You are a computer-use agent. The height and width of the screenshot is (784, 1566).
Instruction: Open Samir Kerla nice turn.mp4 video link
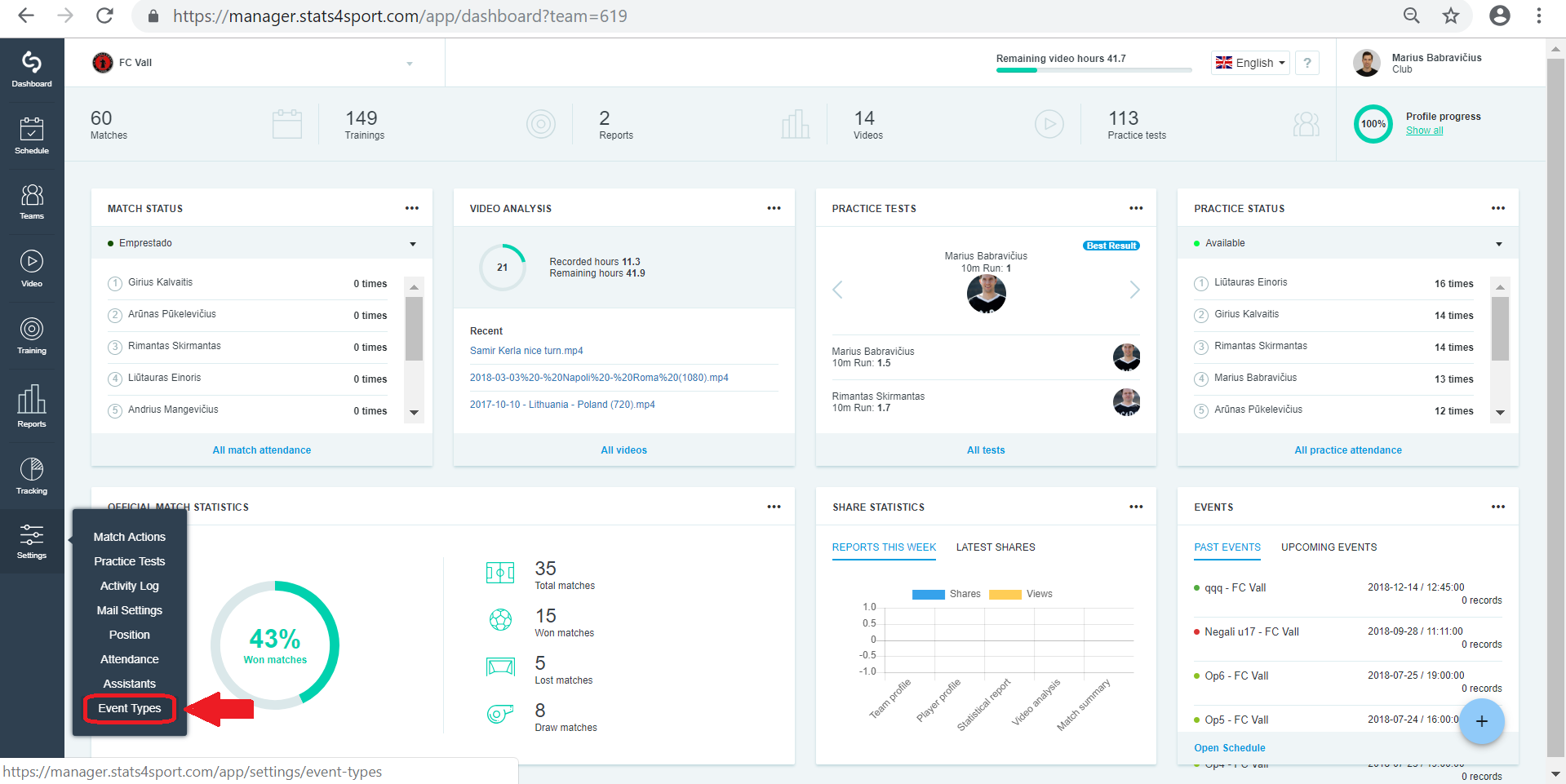[526, 351]
